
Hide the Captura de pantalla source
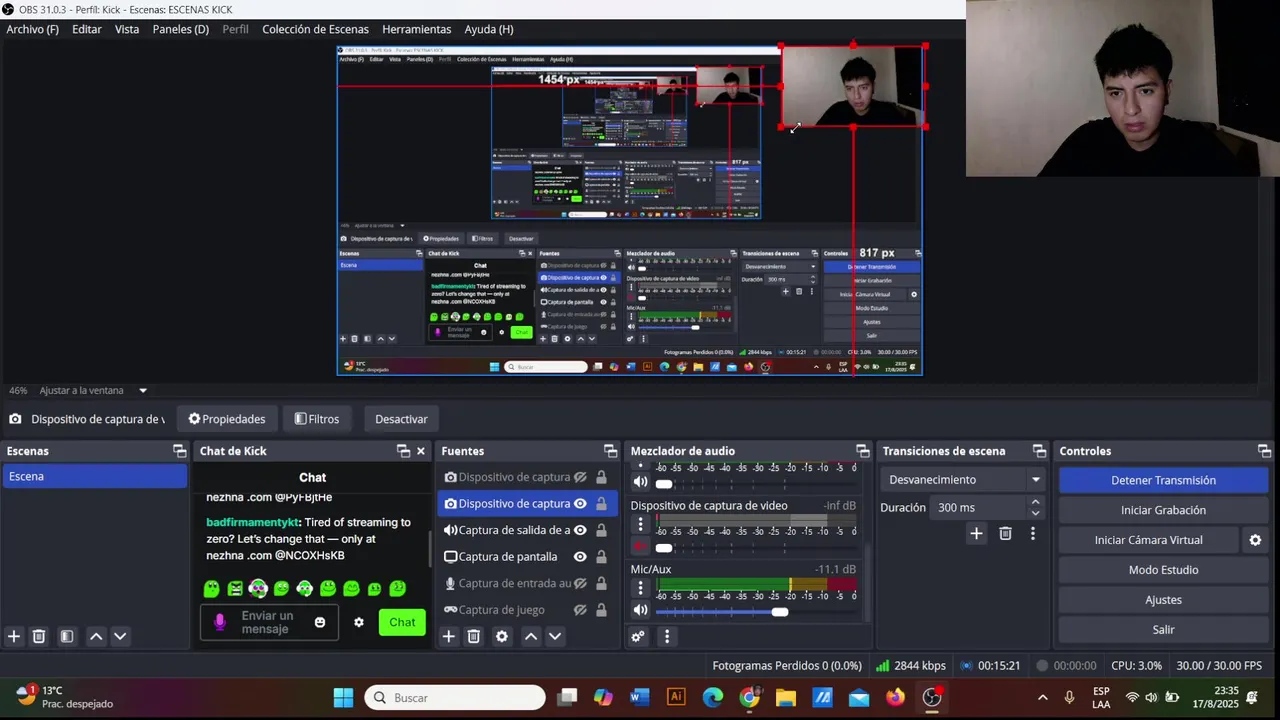pos(580,557)
